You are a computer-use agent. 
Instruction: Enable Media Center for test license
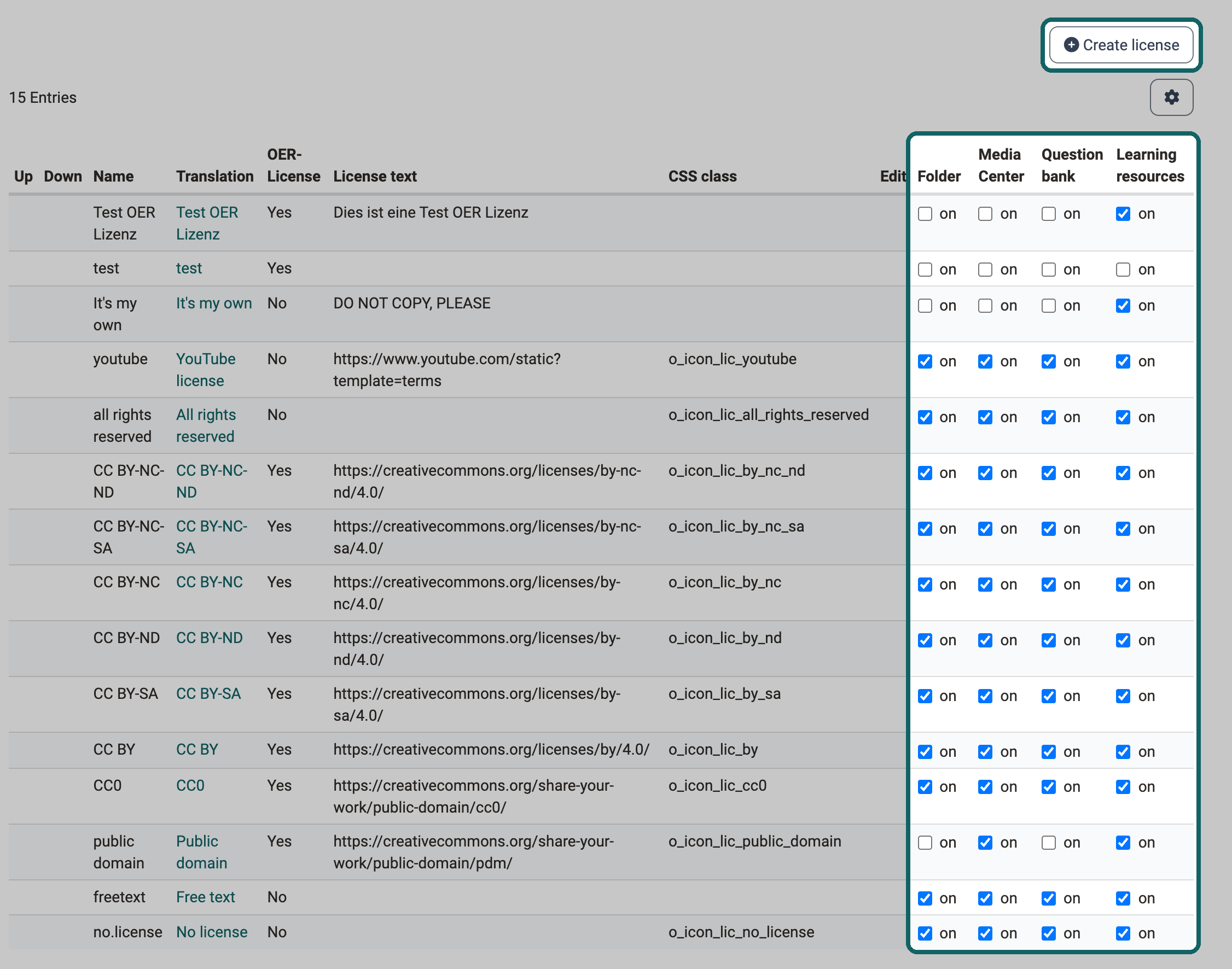pyautogui.click(x=985, y=270)
